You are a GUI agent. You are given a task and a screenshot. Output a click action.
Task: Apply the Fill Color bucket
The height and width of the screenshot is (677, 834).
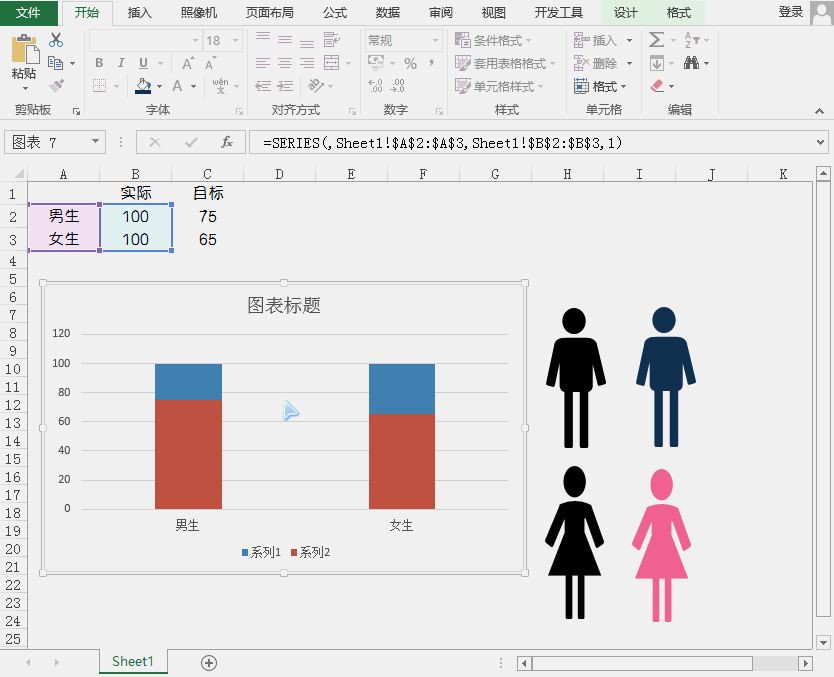pos(143,86)
